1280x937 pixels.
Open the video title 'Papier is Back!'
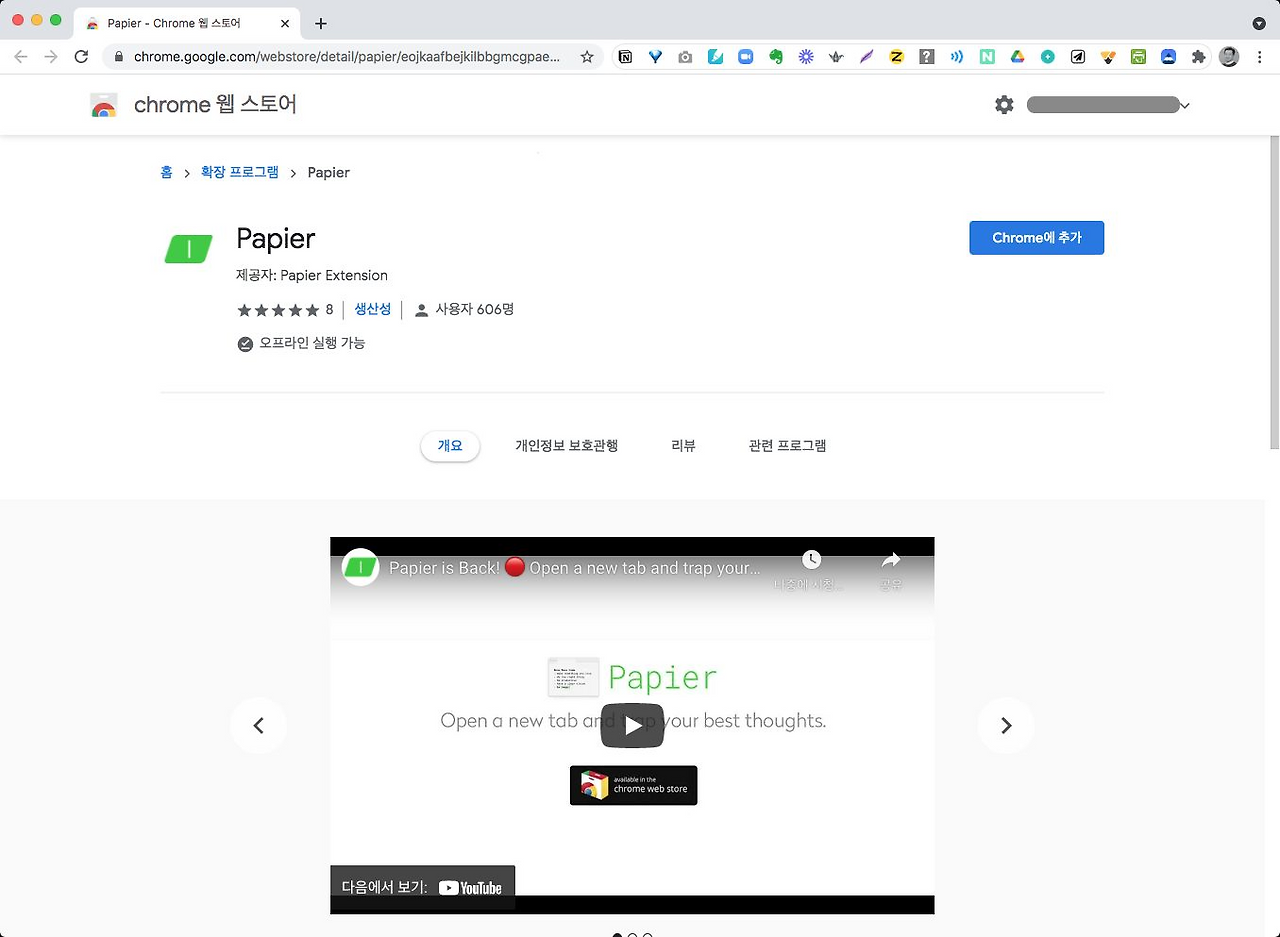[575, 568]
